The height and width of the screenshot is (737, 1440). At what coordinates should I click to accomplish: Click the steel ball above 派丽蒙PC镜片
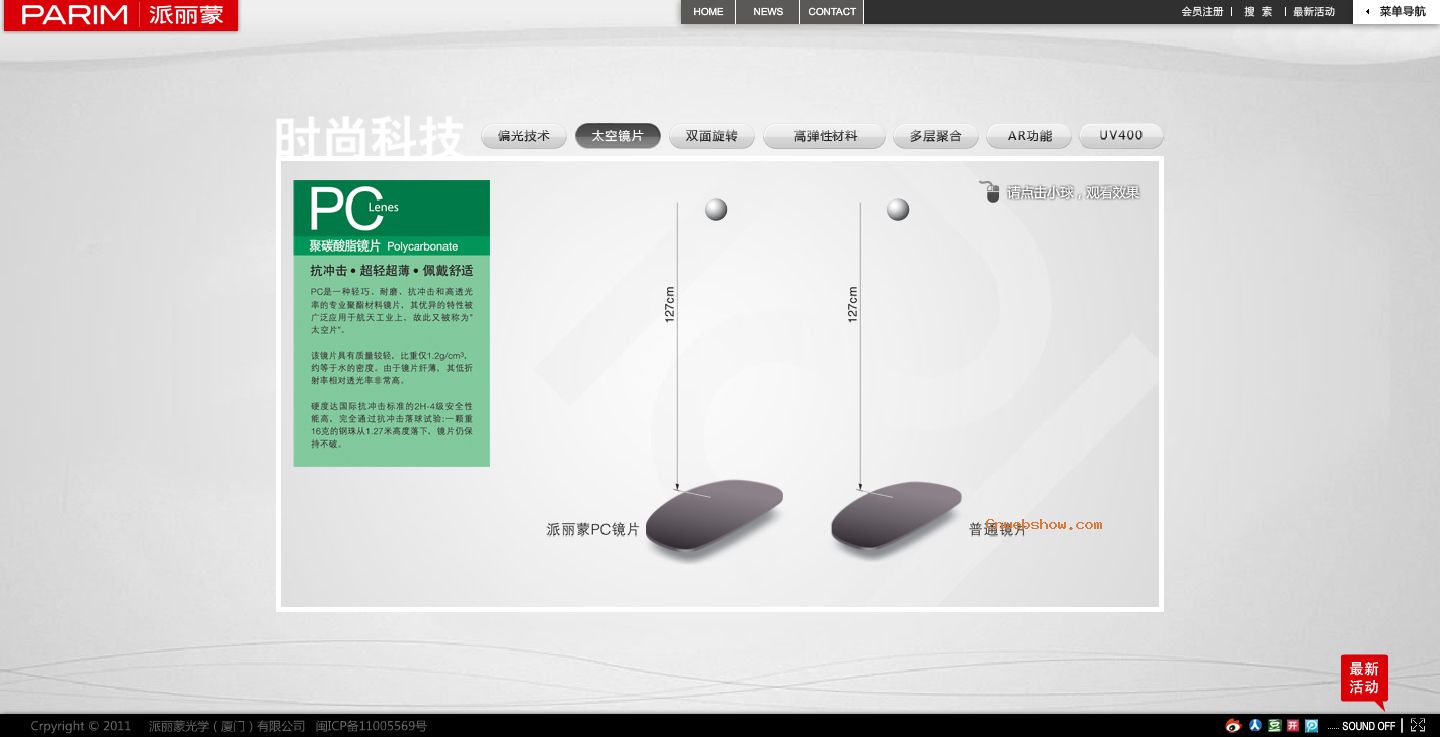tap(716, 209)
